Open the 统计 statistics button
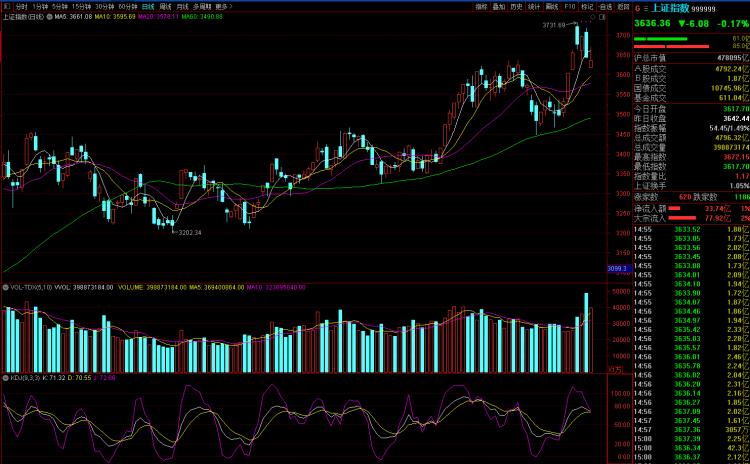 [x=534, y=7]
